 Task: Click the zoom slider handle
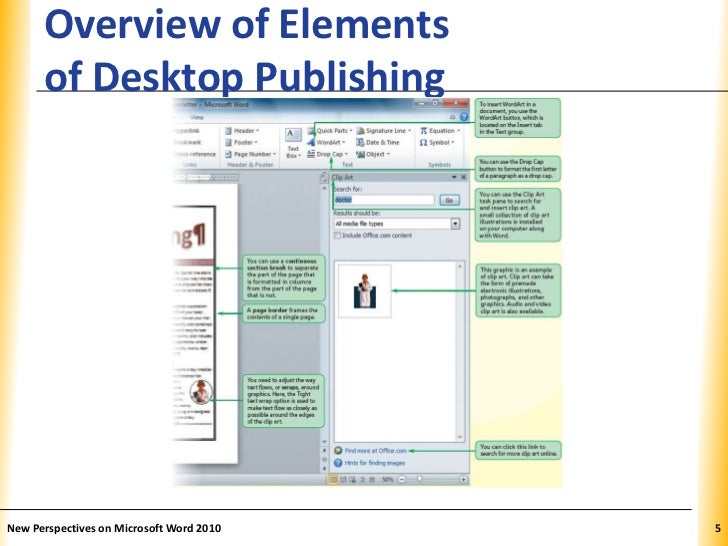click(420, 479)
